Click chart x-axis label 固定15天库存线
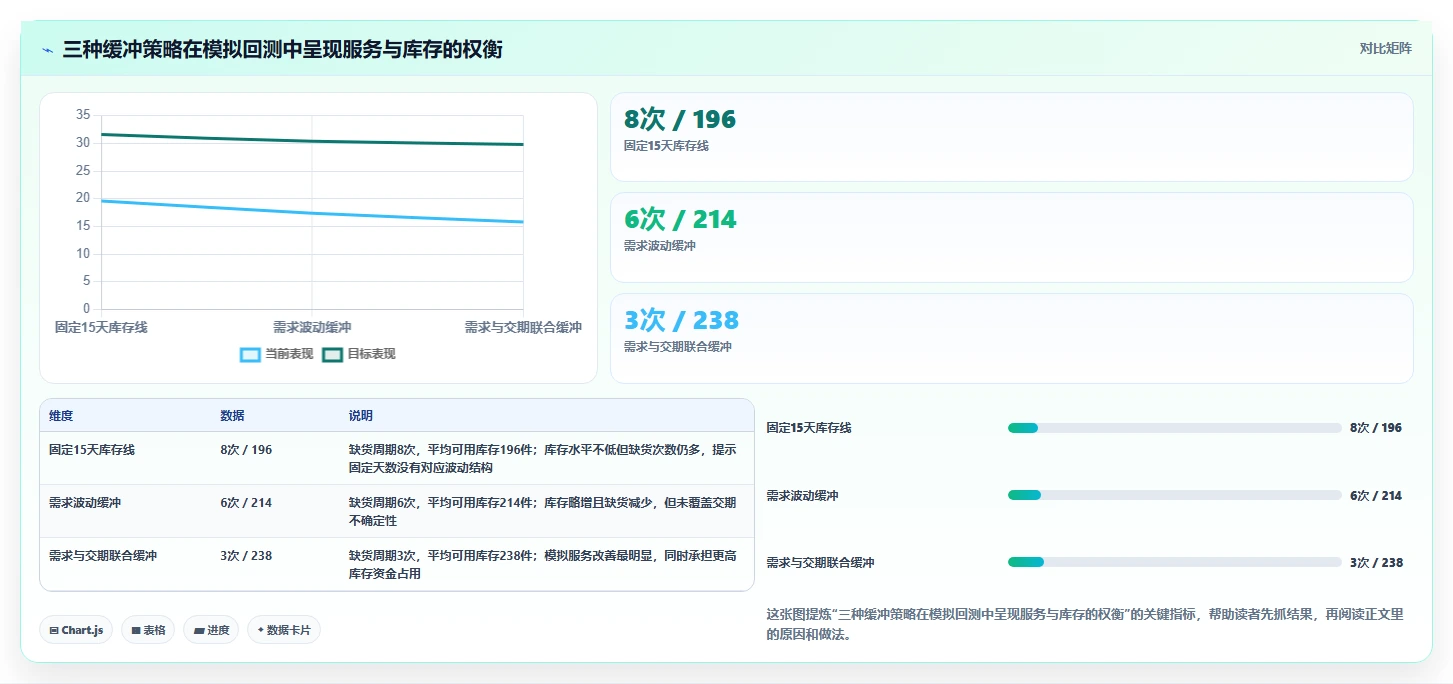The height and width of the screenshot is (684, 1453). click(101, 327)
